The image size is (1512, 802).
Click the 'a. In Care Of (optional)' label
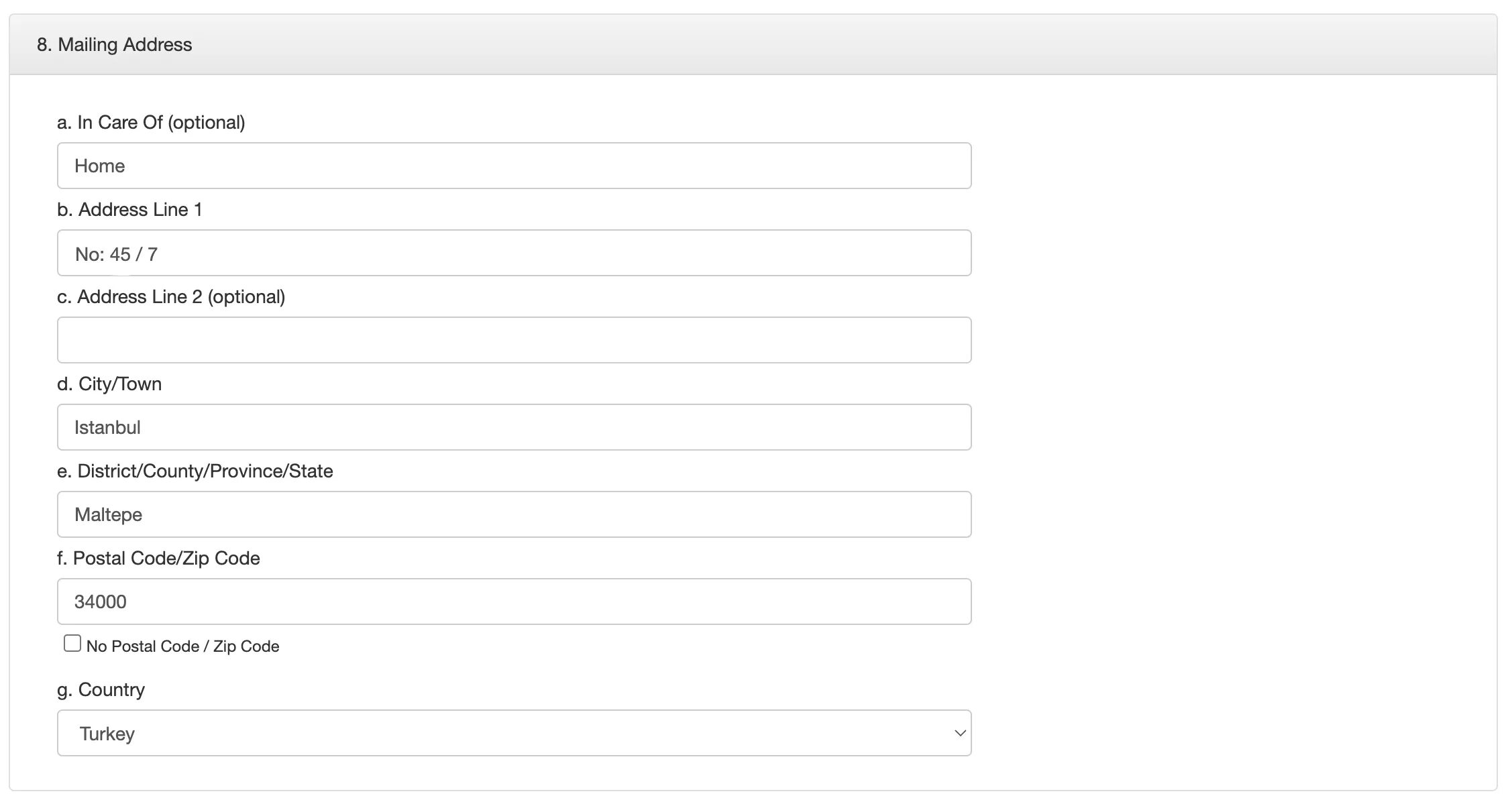click(x=151, y=123)
